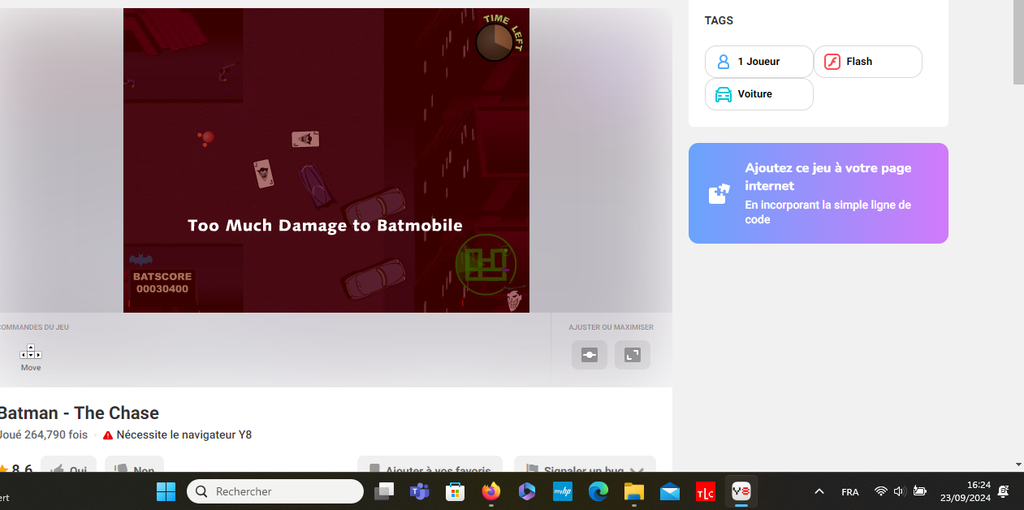The image size is (1024, 510).
Task: Open the clock showing 16:24 23/09/2024
Action: coord(965,491)
